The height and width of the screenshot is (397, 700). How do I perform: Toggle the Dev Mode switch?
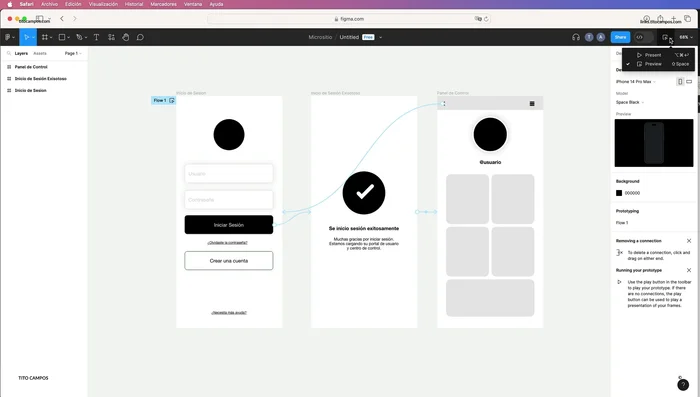pos(644,37)
